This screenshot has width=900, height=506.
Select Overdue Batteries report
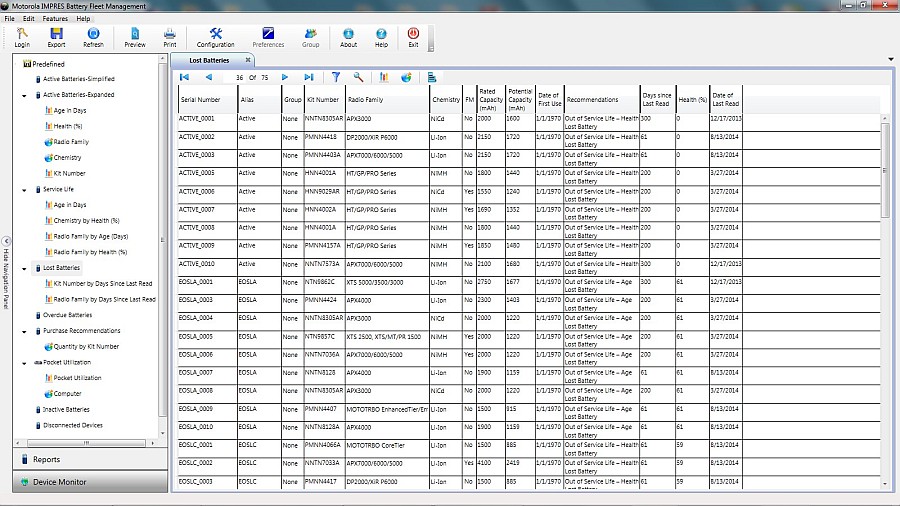click(64, 315)
